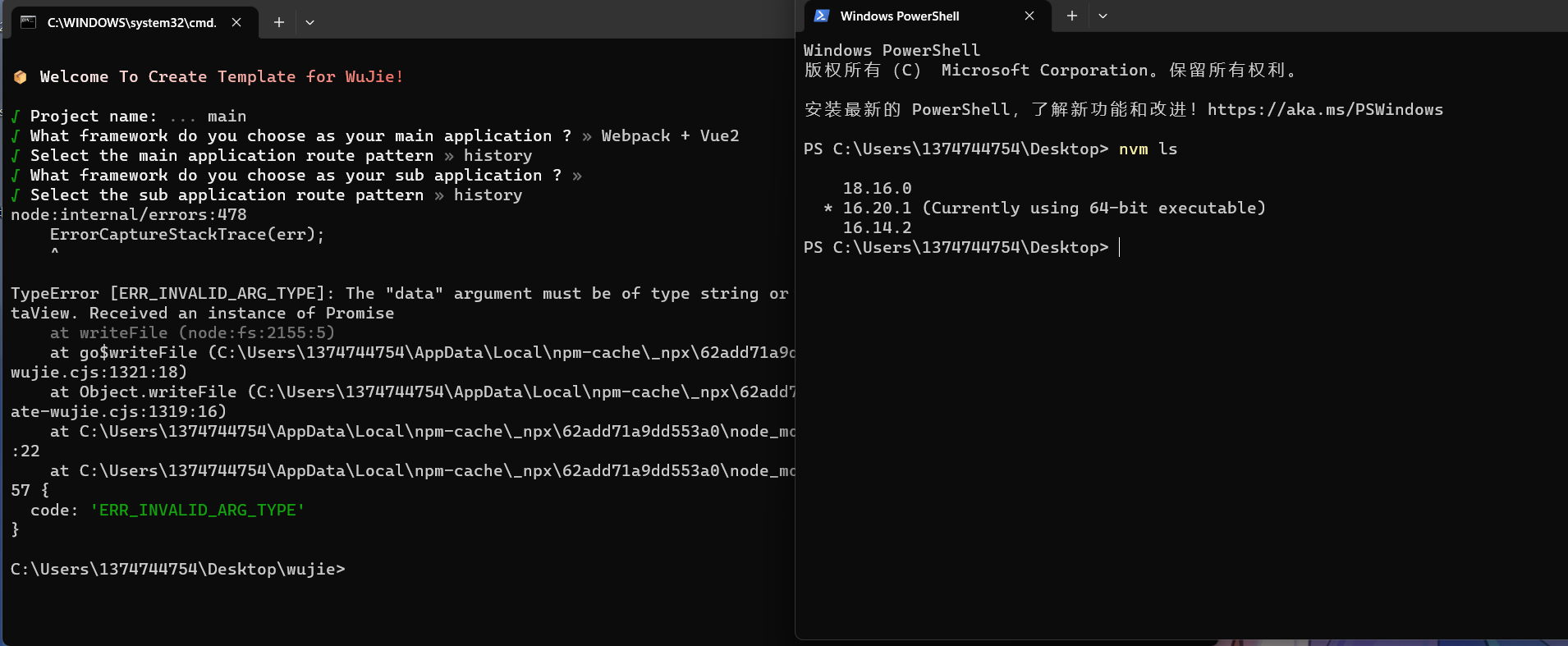Click the 'node:internal/errors:478' line

coord(129,214)
